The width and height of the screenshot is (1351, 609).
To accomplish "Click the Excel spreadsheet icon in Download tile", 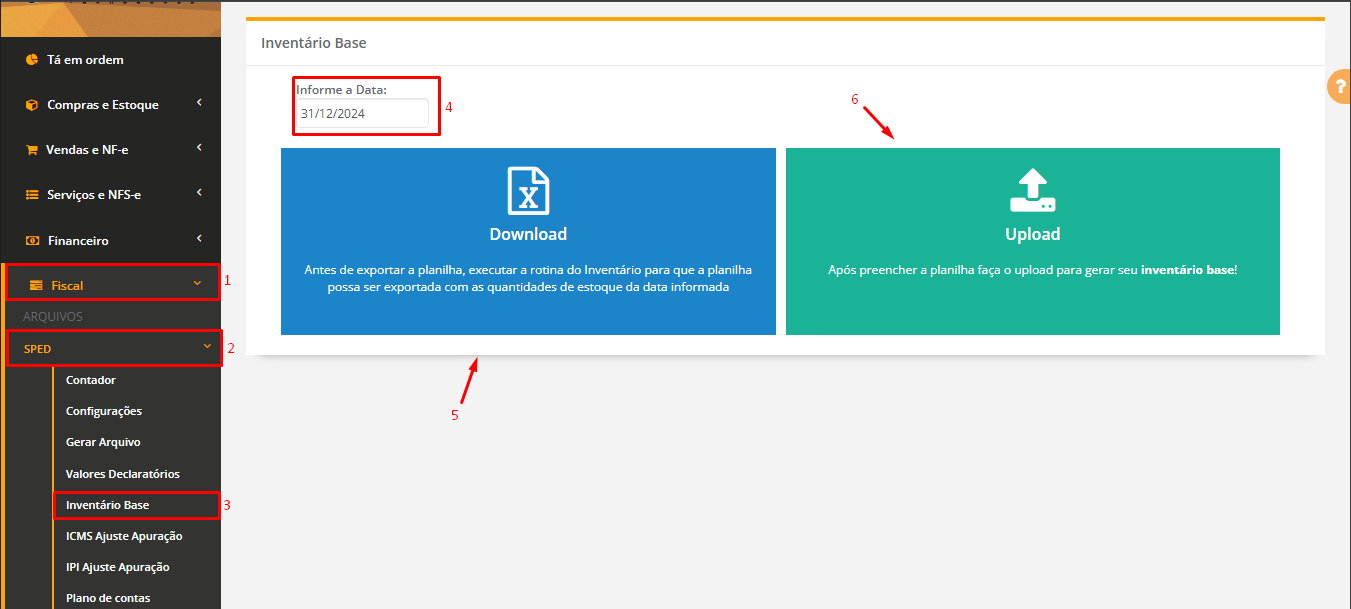I will [x=528, y=191].
